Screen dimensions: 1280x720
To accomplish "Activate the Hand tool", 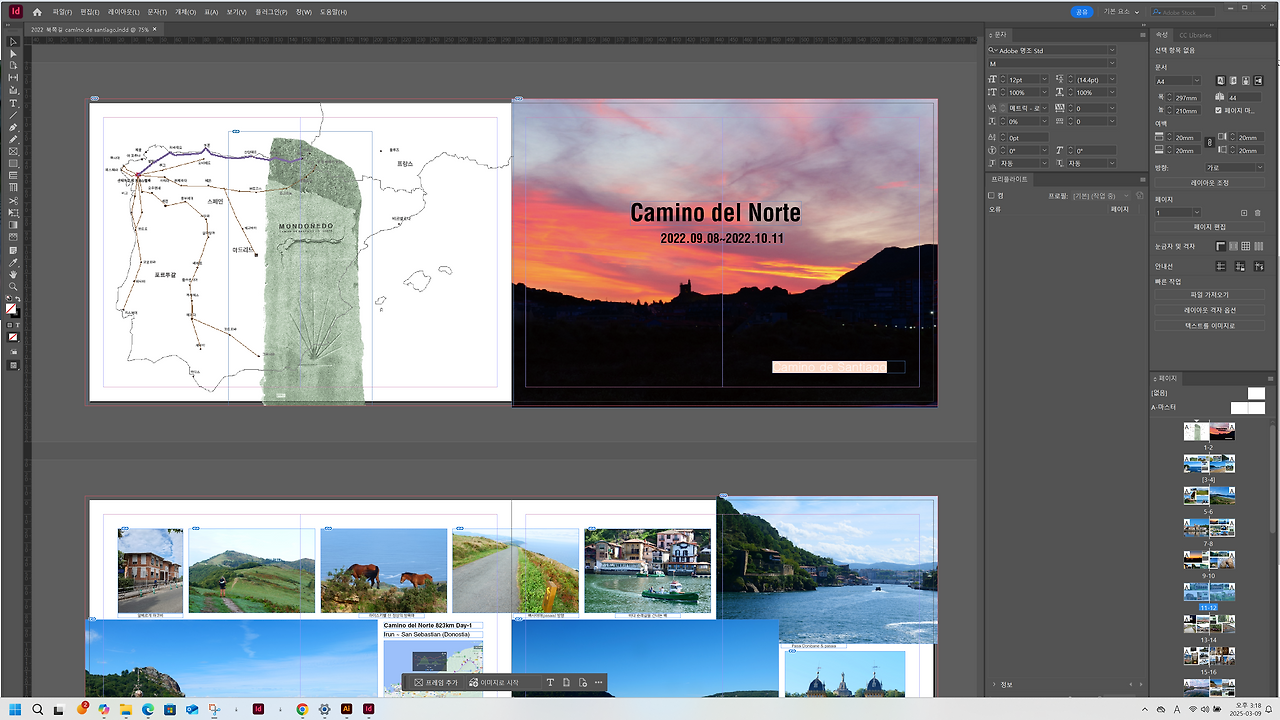I will (x=13, y=274).
